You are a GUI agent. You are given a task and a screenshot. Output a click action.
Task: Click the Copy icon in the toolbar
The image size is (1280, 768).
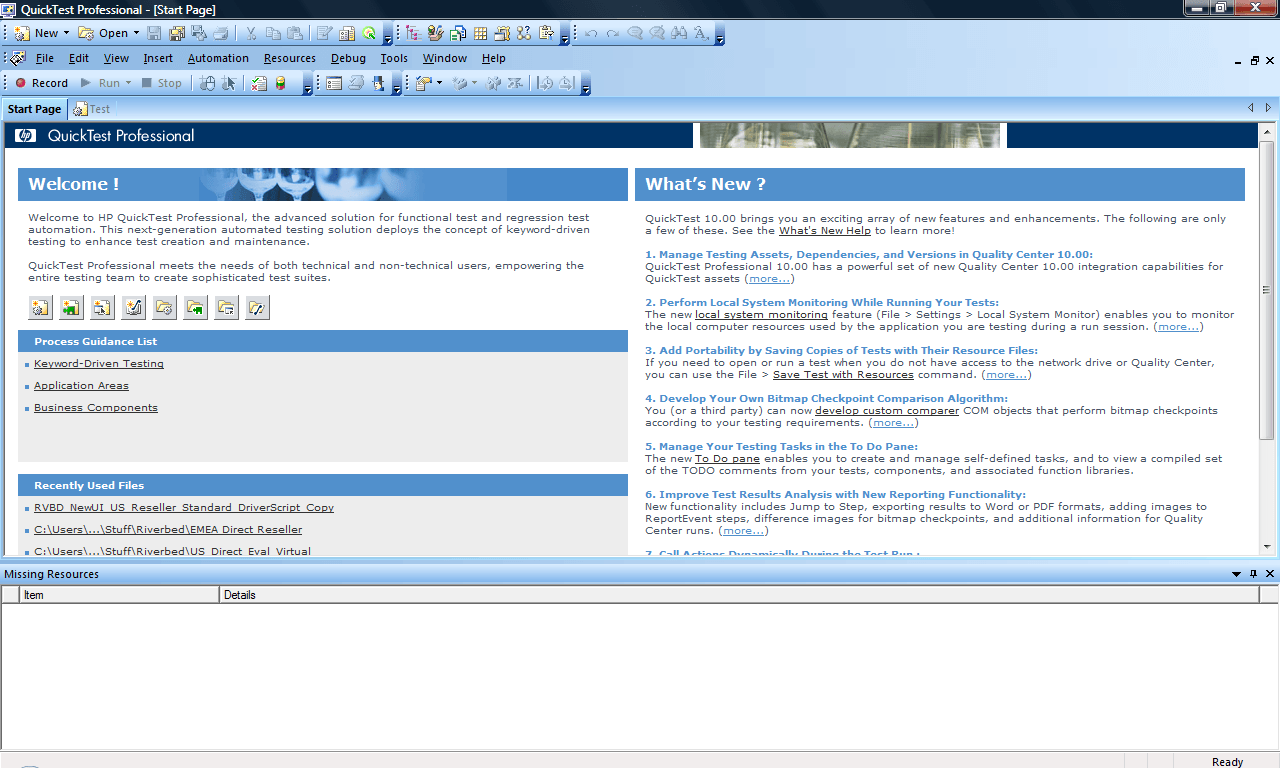pos(272,33)
